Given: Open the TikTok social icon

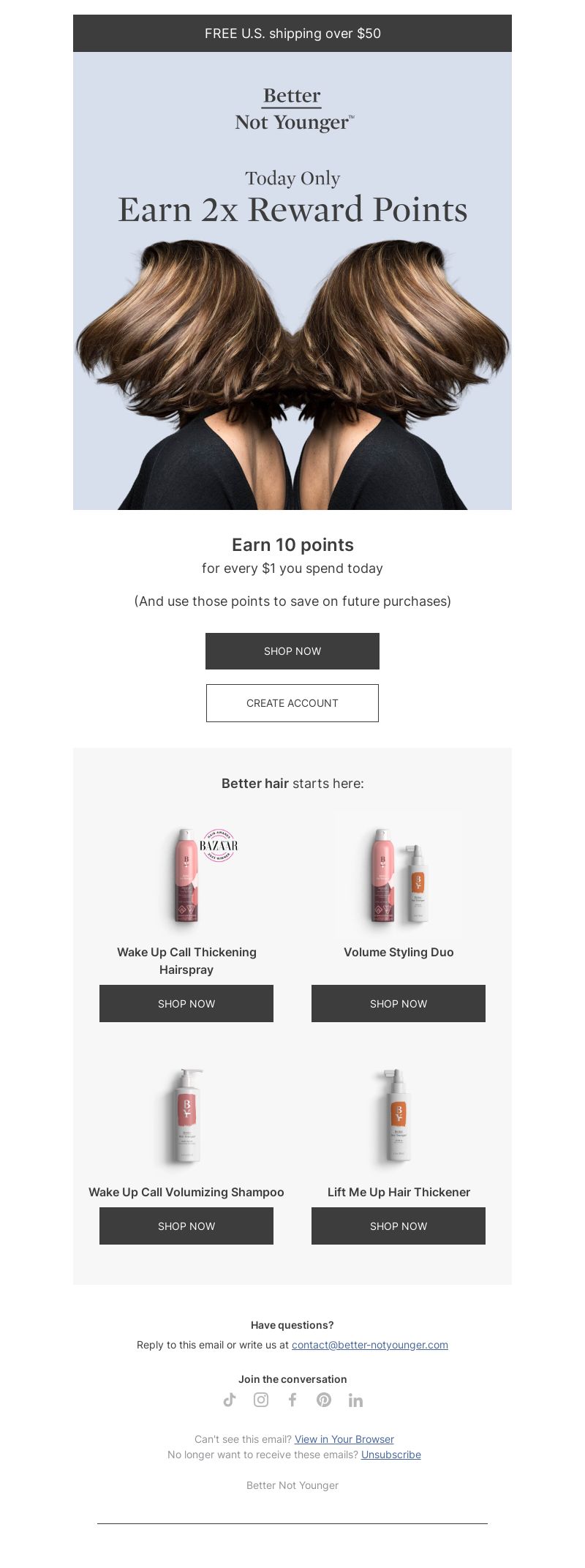Looking at the screenshot, I should (x=230, y=1400).
